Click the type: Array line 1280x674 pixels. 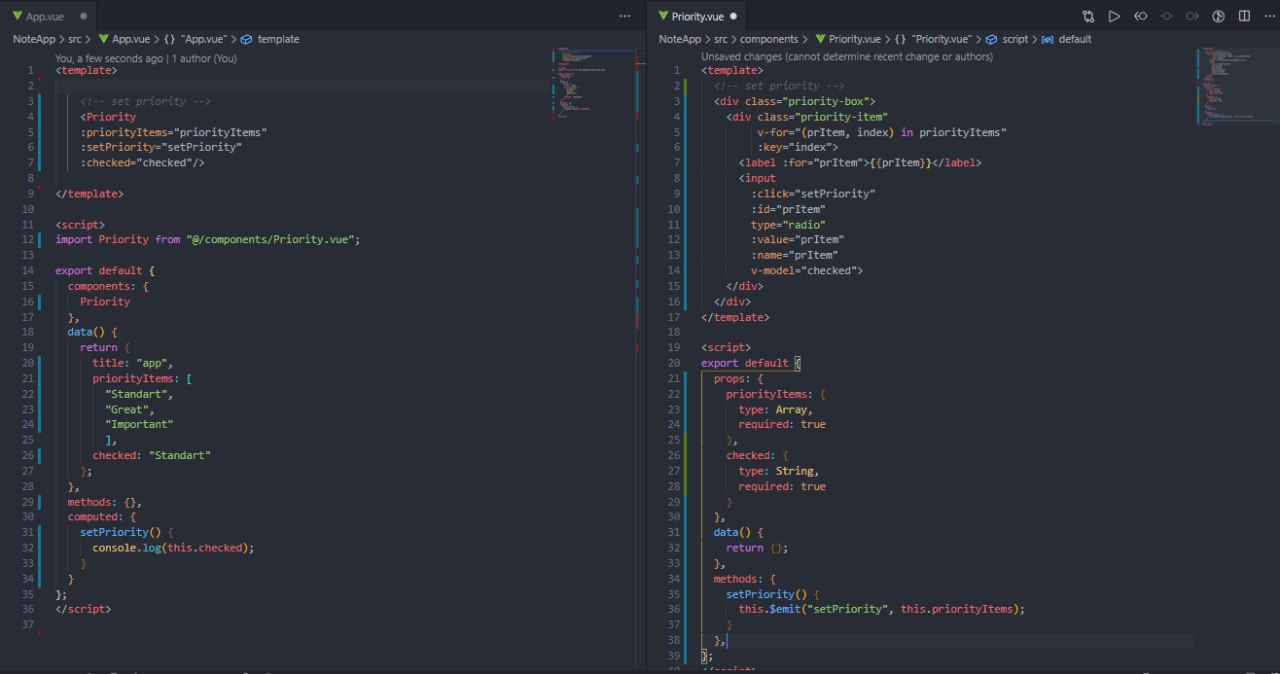pyautogui.click(x=776, y=409)
